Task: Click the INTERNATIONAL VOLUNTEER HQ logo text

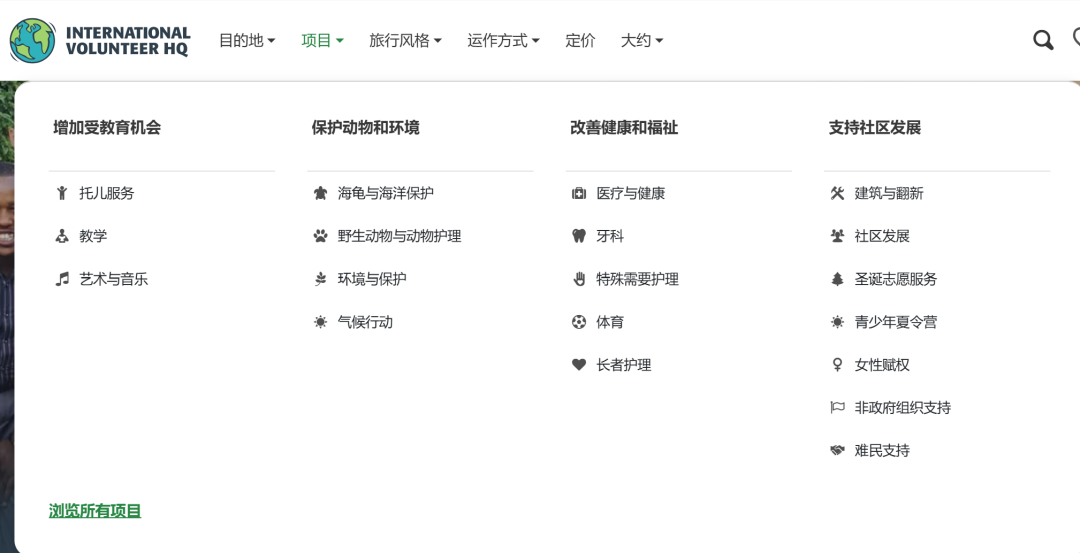Action: [x=127, y=41]
